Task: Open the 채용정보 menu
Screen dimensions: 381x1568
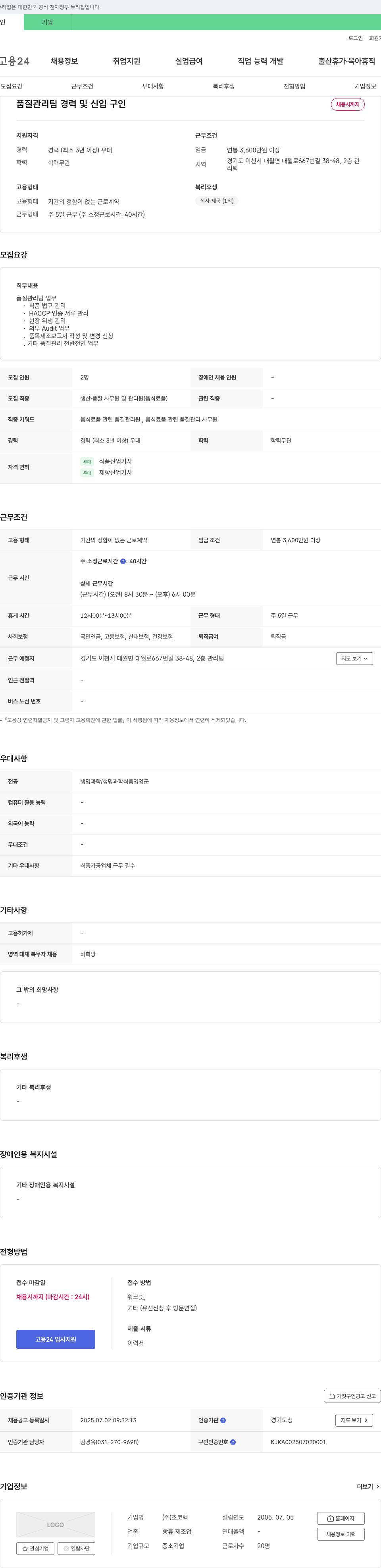Action: click(64, 61)
